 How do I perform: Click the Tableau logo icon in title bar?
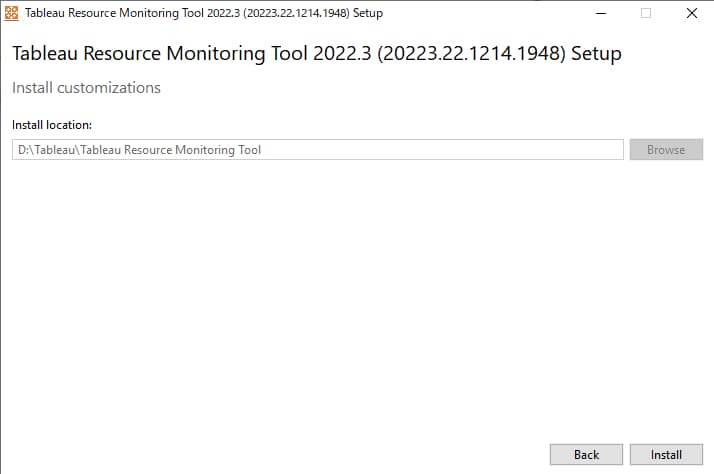point(11,13)
